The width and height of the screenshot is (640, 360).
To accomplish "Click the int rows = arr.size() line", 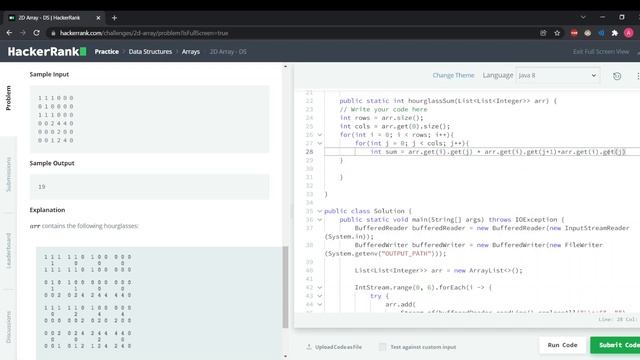I will [x=382, y=118].
